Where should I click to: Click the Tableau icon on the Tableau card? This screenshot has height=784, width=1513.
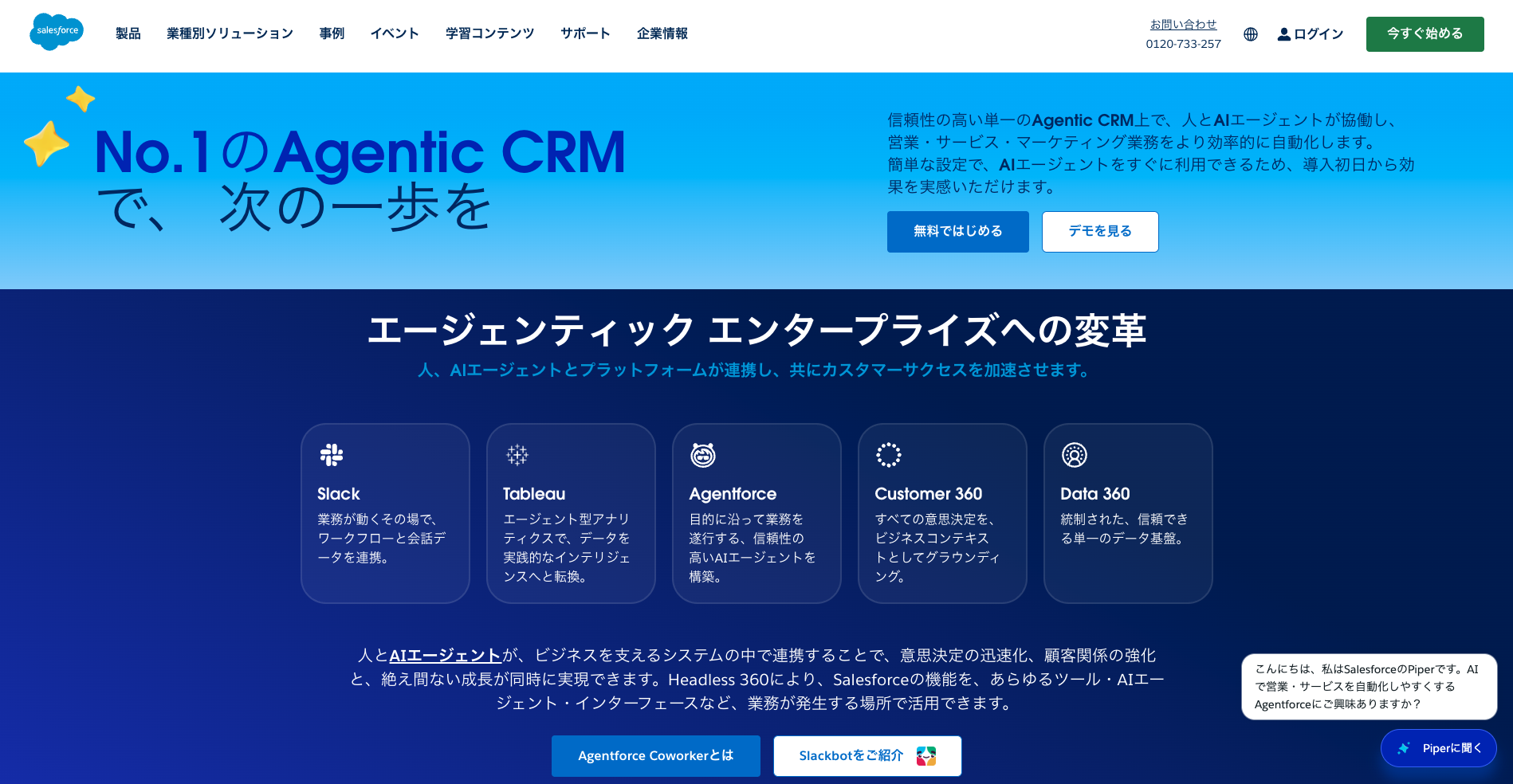[x=517, y=455]
